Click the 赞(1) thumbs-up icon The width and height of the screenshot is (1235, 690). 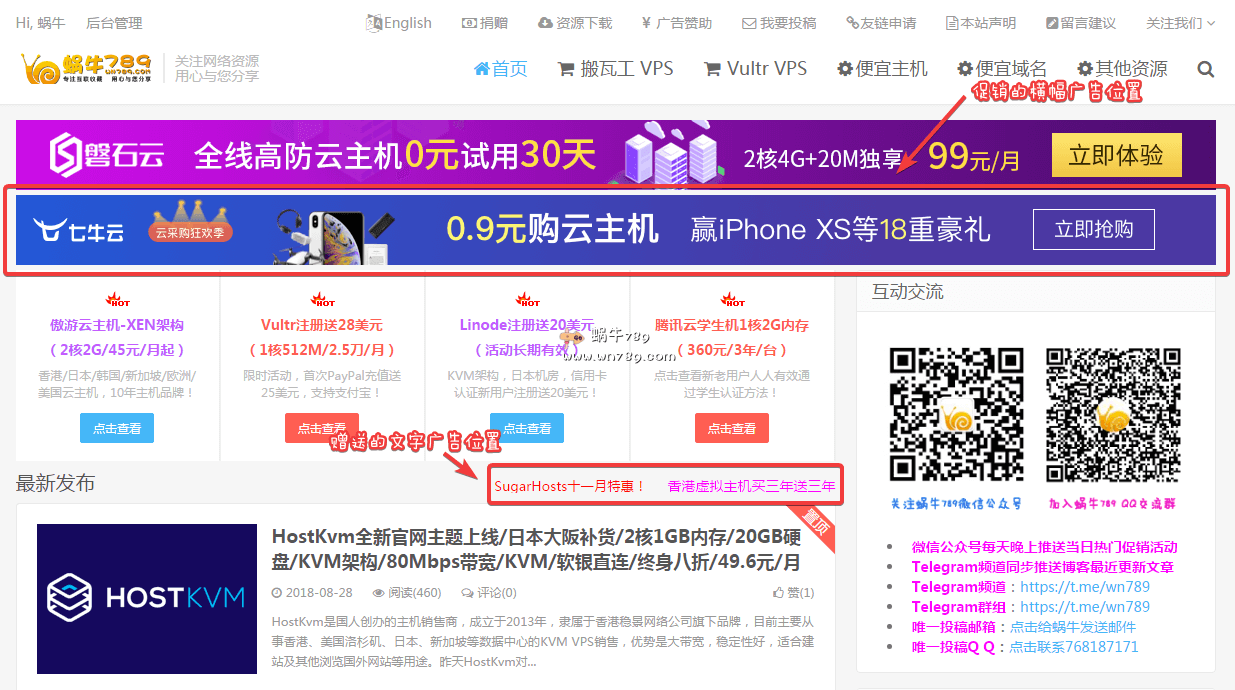tap(779, 593)
